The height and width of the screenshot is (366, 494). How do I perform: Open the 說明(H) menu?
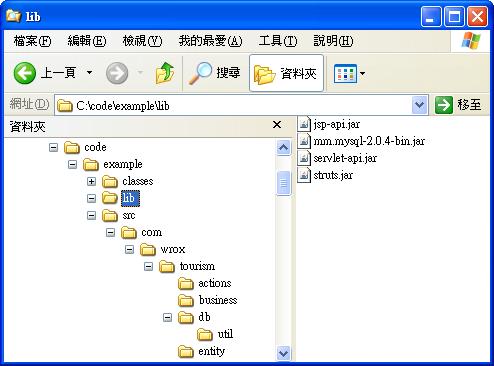coord(333,41)
